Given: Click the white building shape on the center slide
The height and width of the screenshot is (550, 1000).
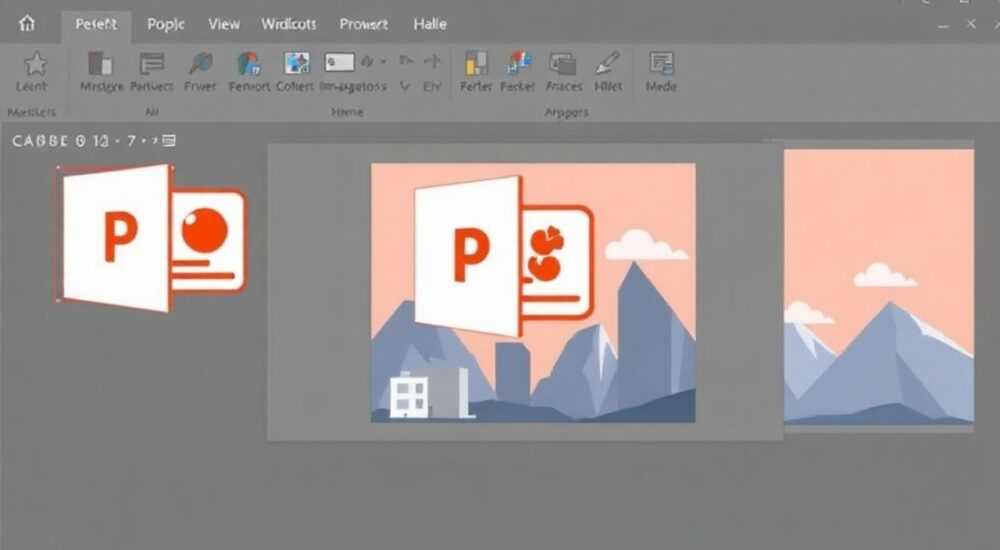Looking at the screenshot, I should [409, 396].
